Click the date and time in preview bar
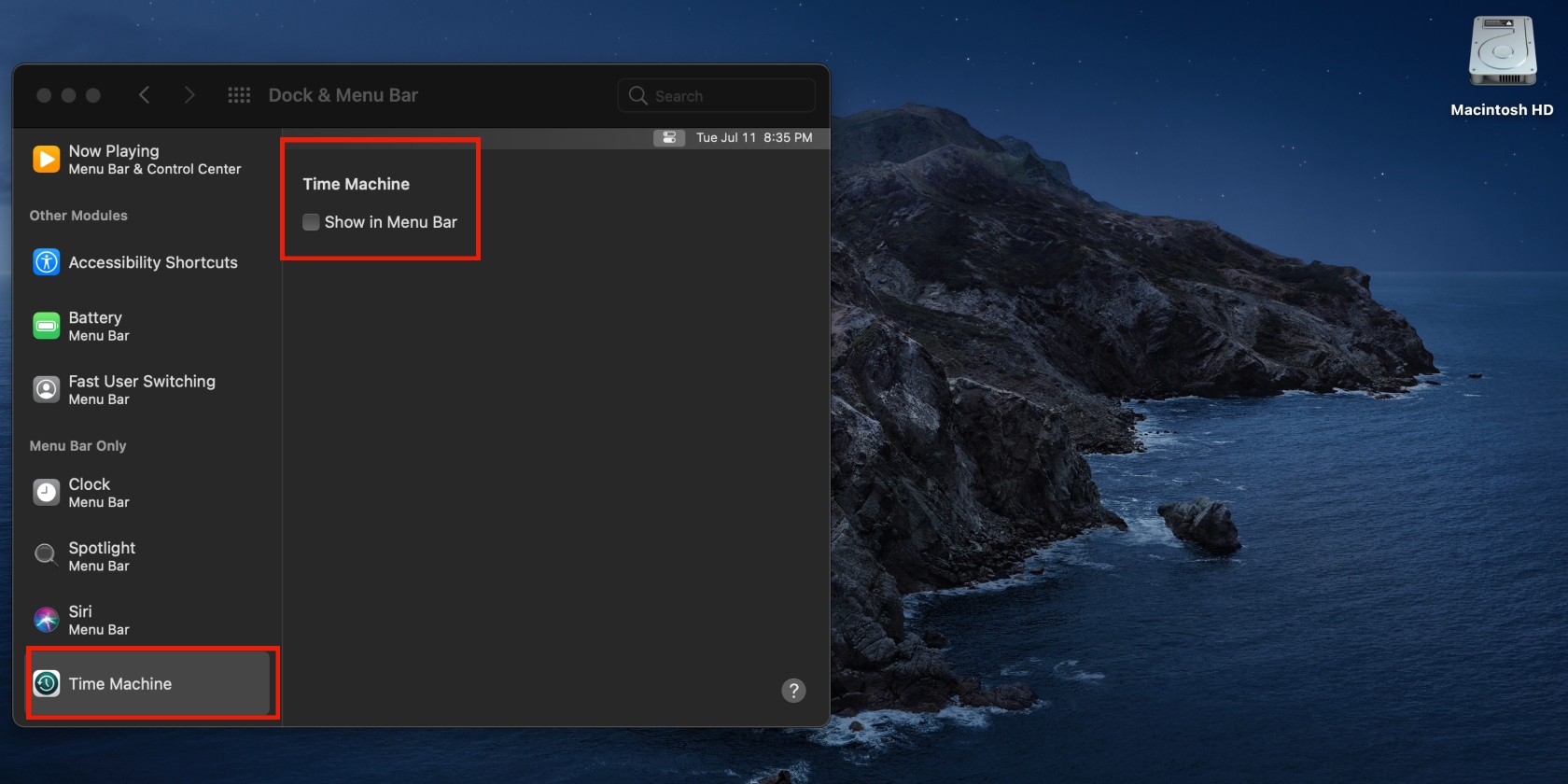This screenshot has width=1568, height=784. (754, 137)
